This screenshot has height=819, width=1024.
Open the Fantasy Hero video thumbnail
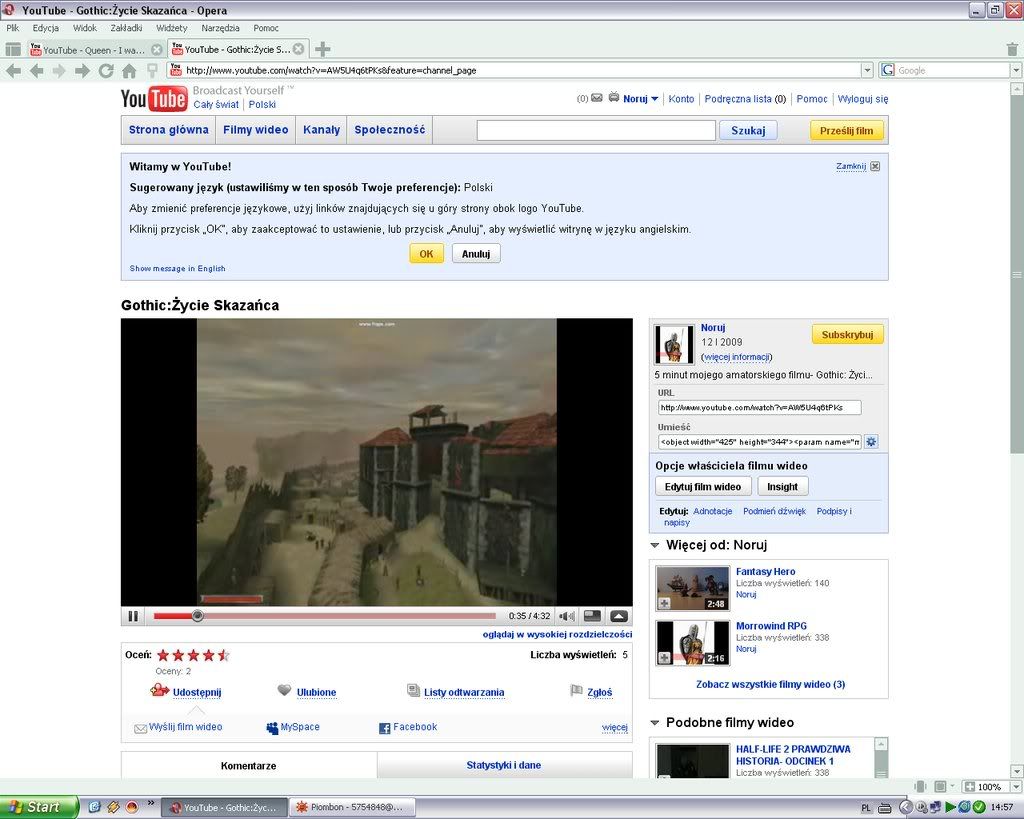692,588
